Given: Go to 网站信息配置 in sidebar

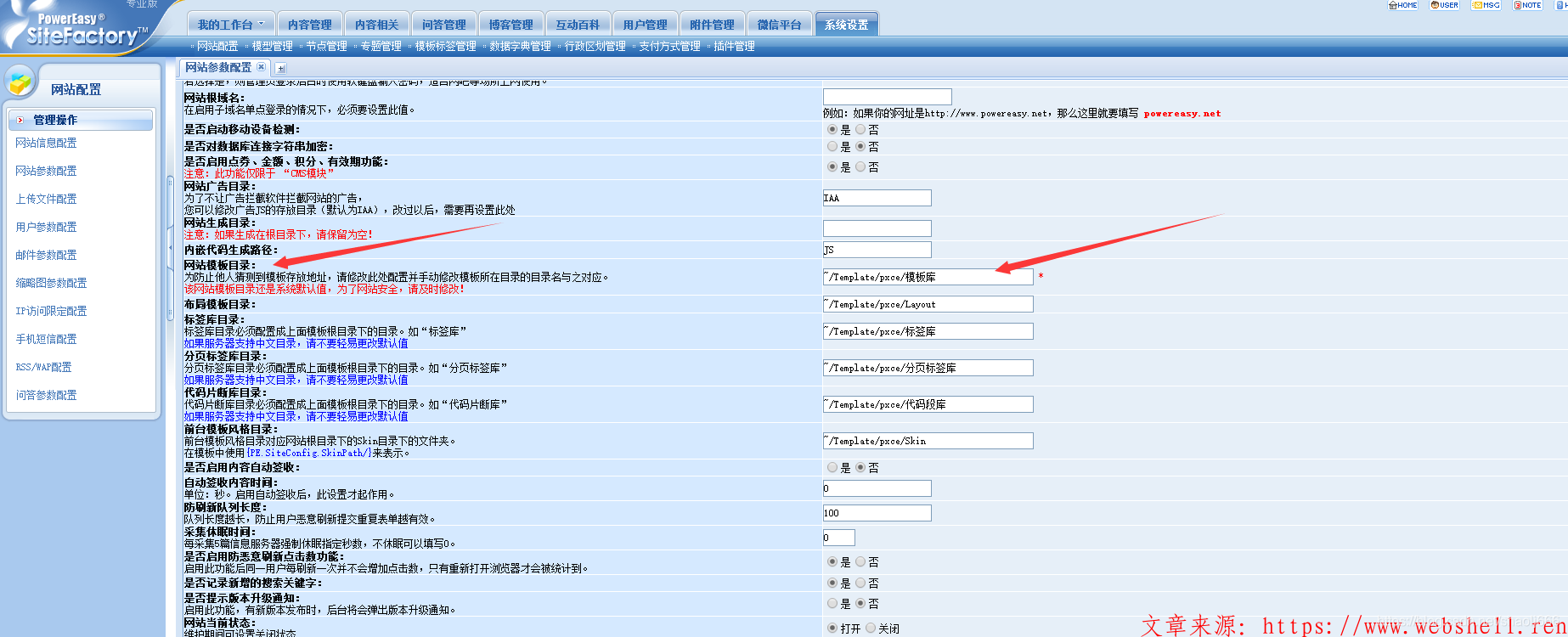Looking at the screenshot, I should [x=46, y=143].
